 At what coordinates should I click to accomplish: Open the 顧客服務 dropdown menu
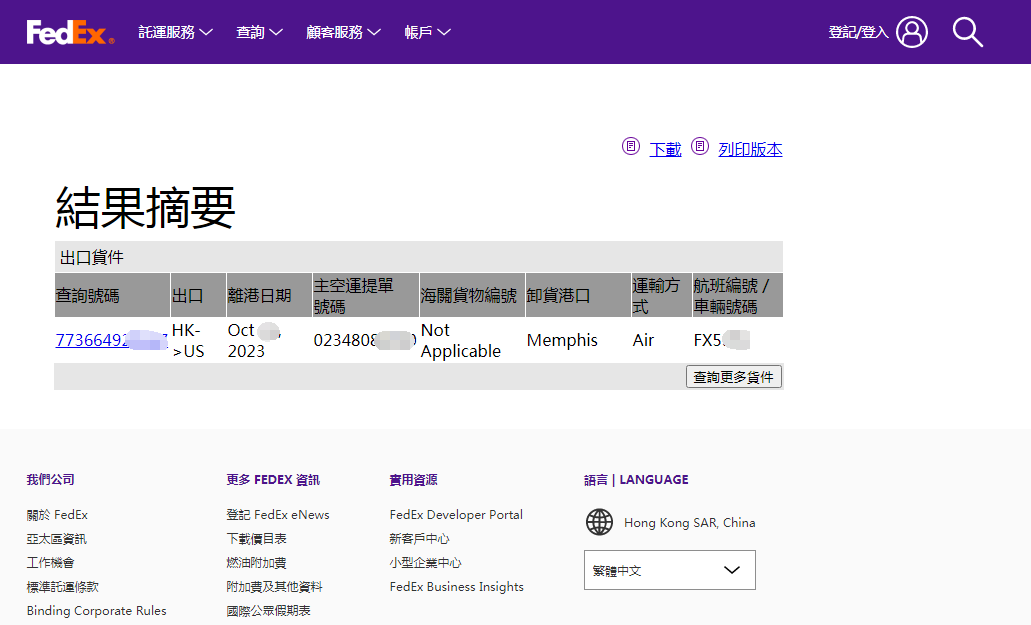coord(343,32)
